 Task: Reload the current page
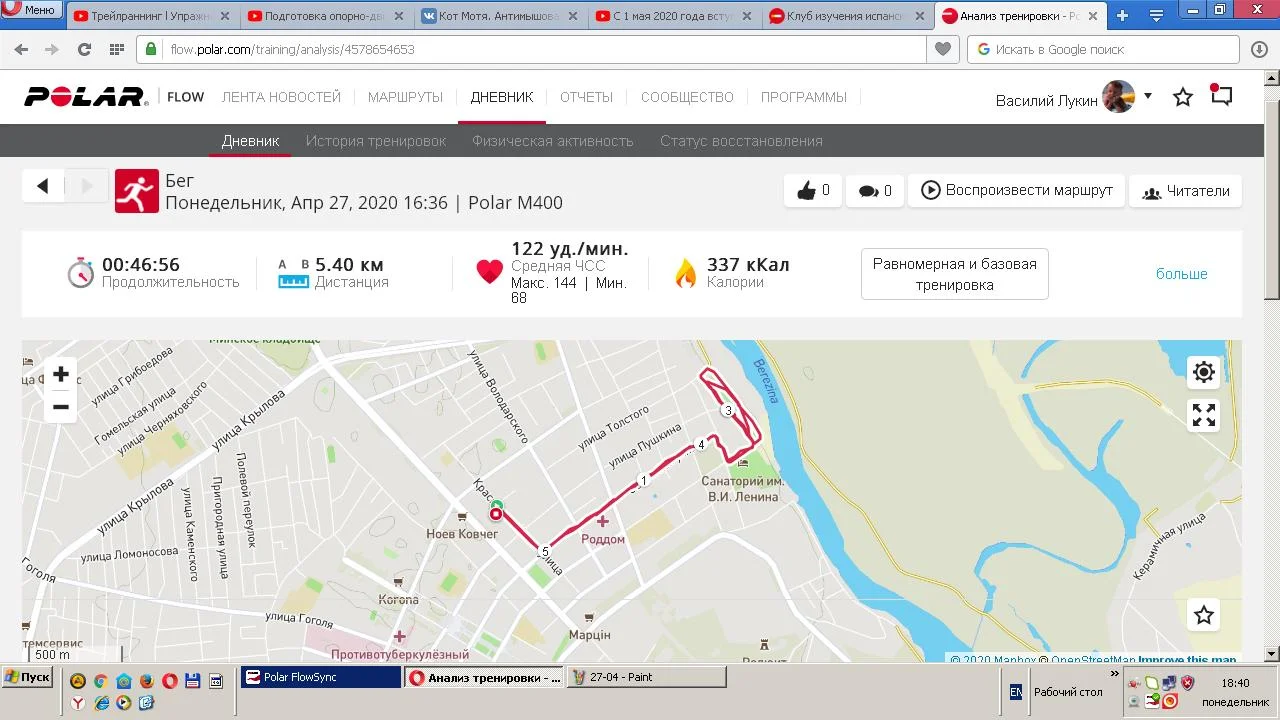(x=84, y=49)
